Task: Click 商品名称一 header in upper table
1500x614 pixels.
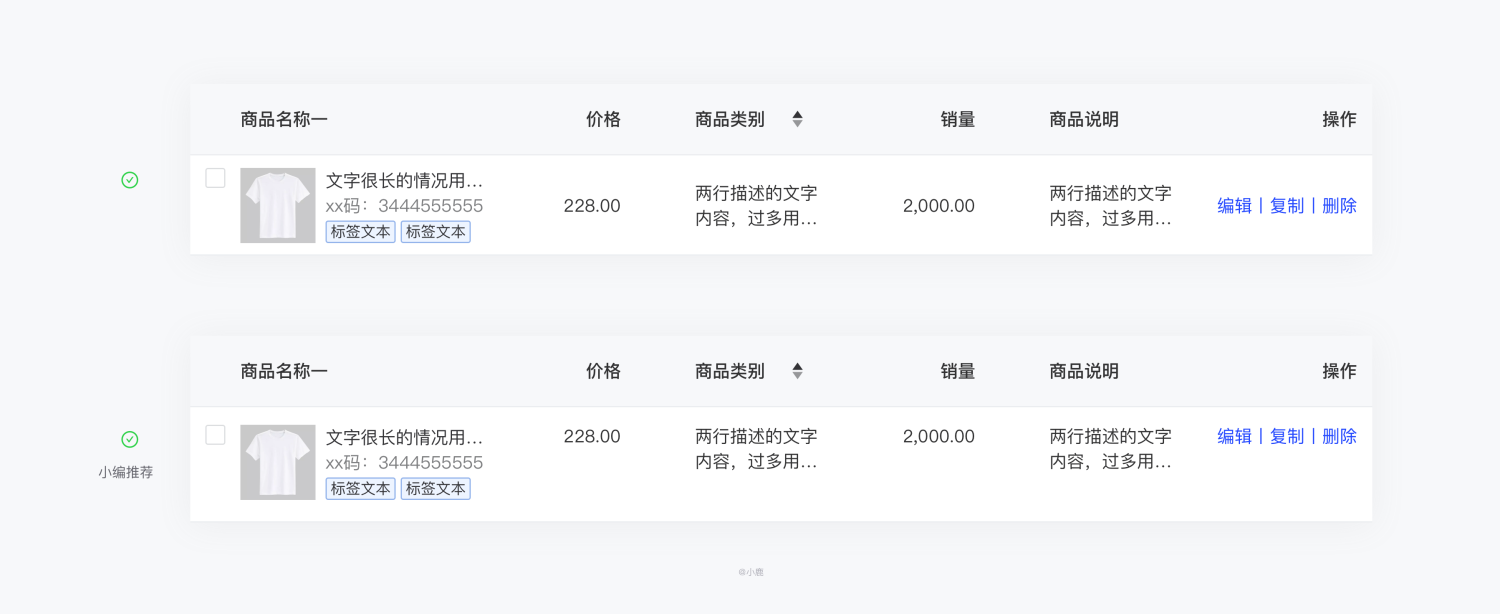Action: (x=284, y=119)
